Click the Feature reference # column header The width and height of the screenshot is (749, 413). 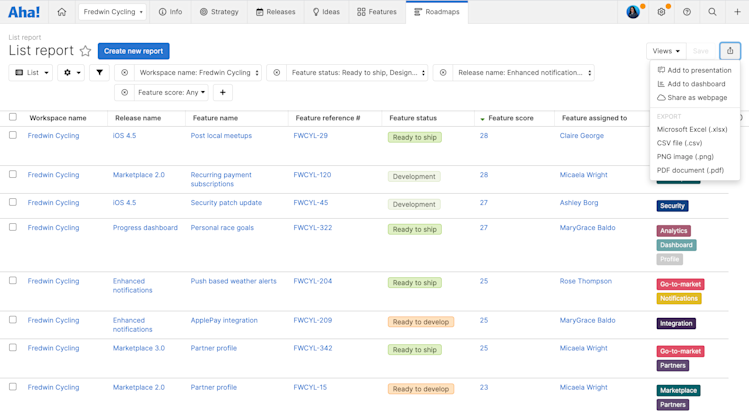point(328,118)
